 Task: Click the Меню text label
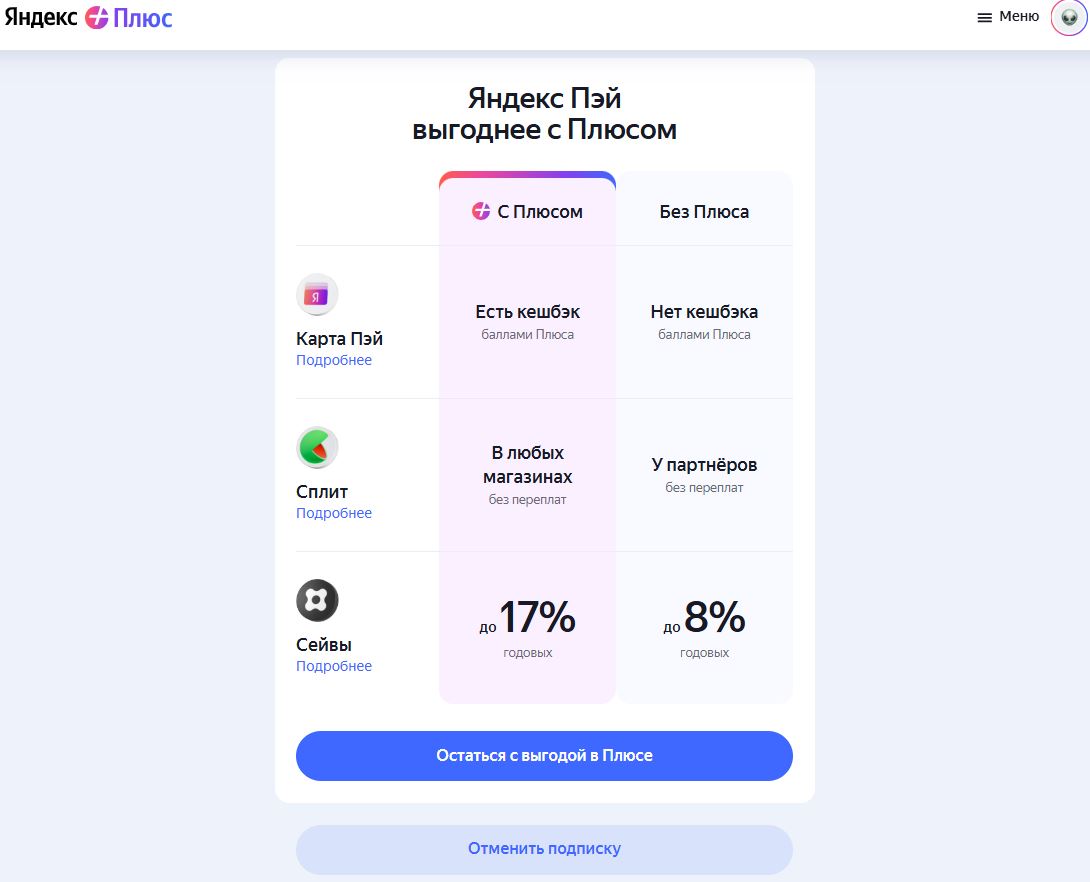click(1019, 17)
